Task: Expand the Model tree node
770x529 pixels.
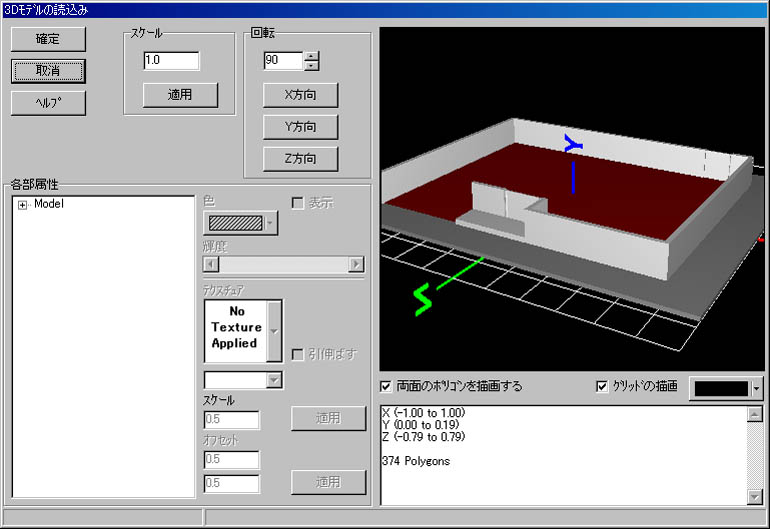Action: point(22,205)
